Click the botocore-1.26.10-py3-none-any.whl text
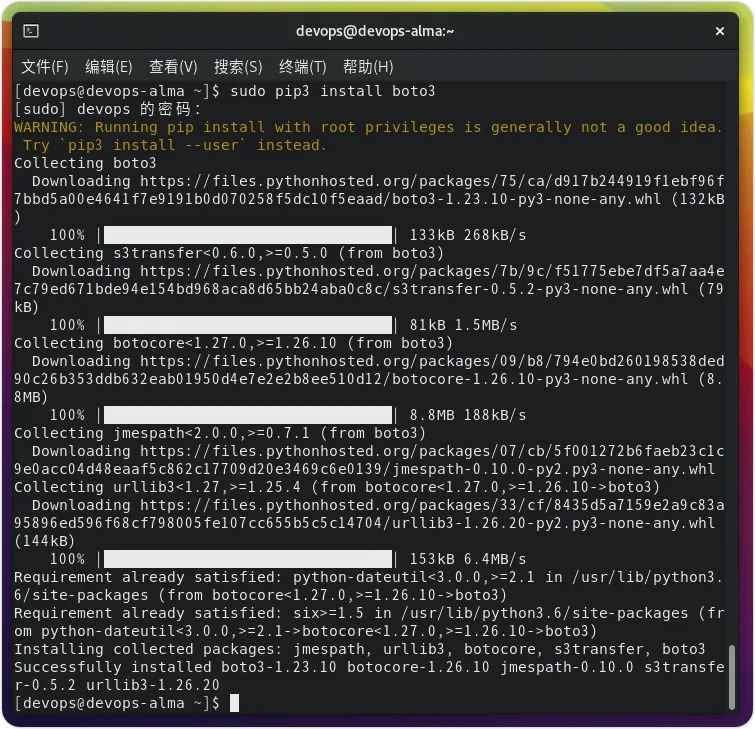The height and width of the screenshot is (729, 755). (540, 379)
